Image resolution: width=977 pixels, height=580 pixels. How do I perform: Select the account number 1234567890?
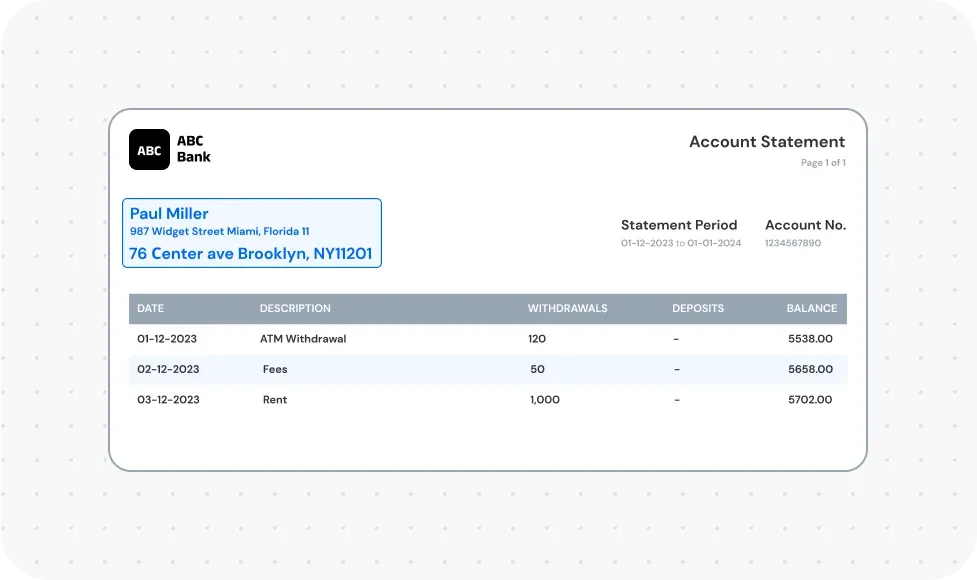[x=792, y=243]
